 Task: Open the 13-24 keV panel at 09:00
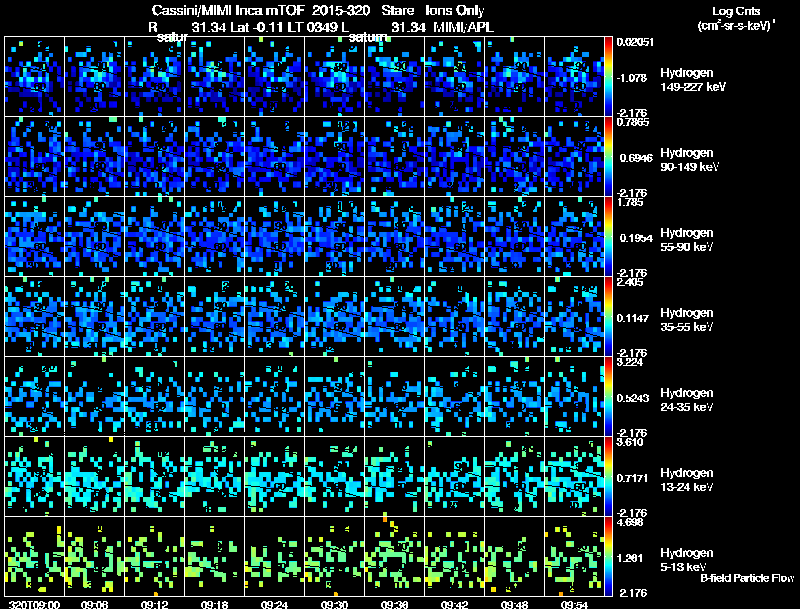pyautogui.click(x=35, y=477)
